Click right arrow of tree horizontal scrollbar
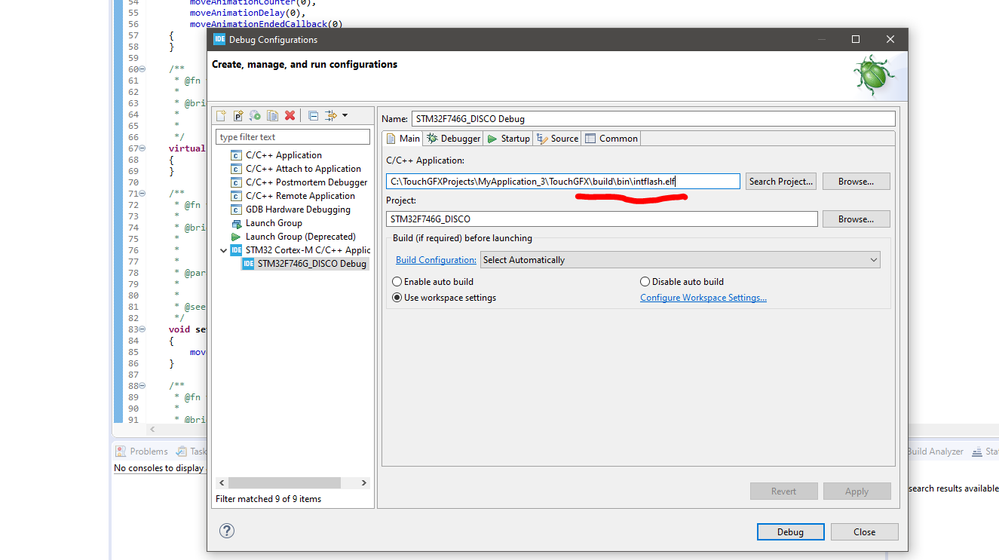The width and height of the screenshot is (999, 560). pos(364,483)
